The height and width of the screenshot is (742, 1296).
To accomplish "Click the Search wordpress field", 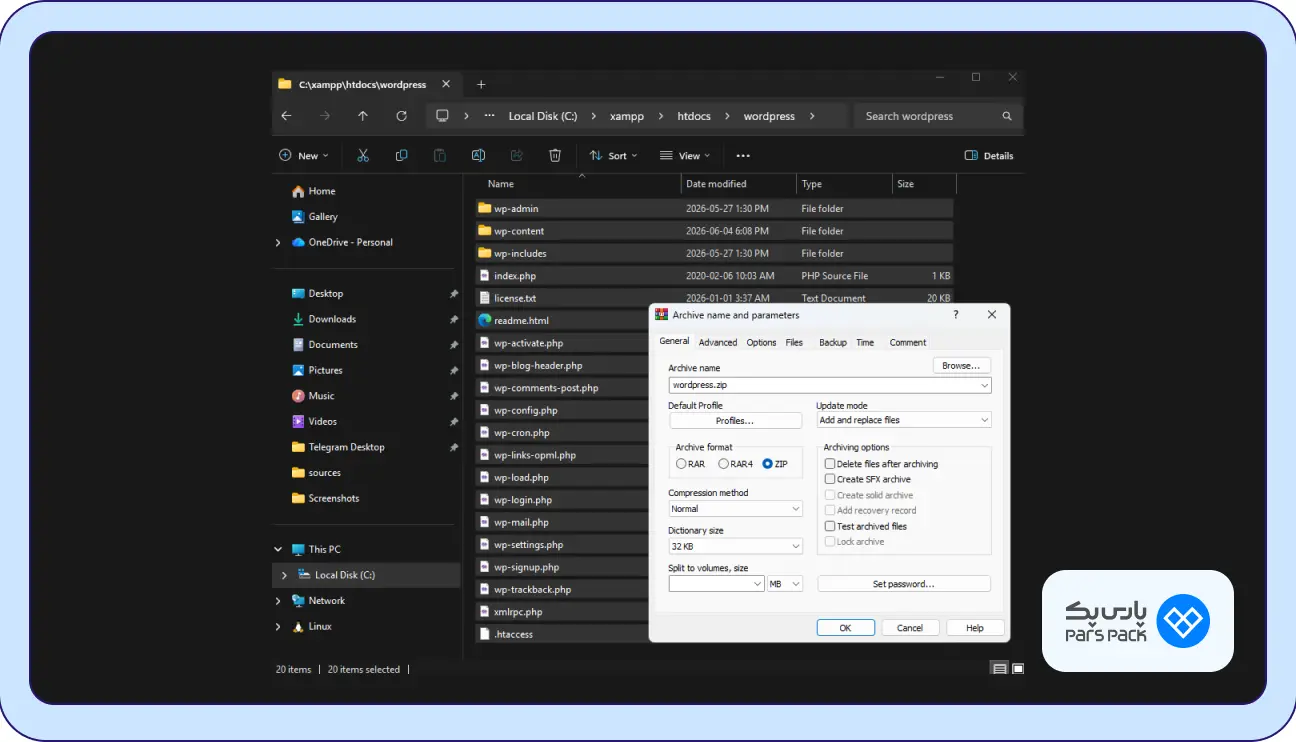I will tap(938, 116).
